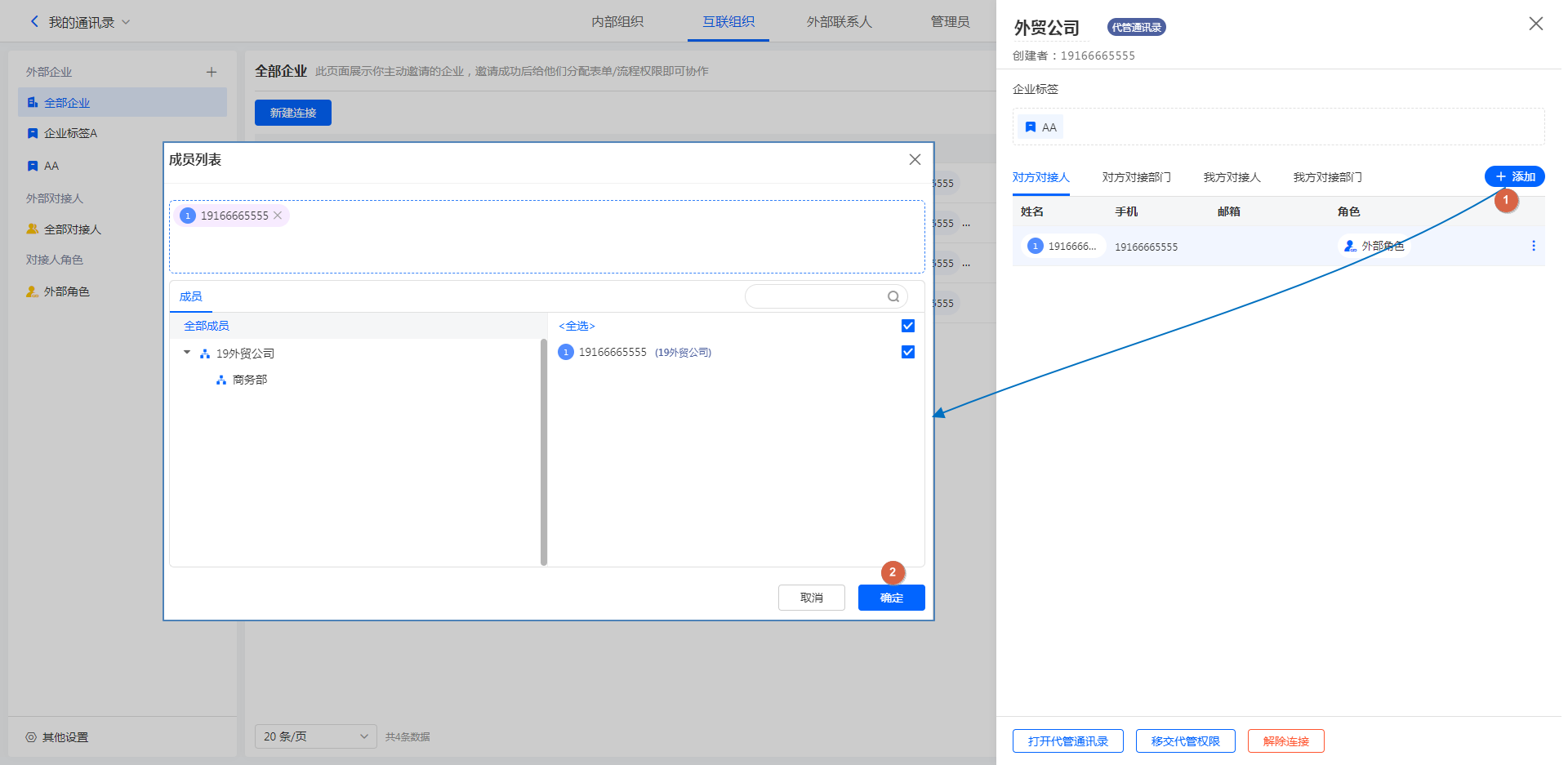Expand the 我的通讯录 dropdown arrow

click(x=126, y=22)
